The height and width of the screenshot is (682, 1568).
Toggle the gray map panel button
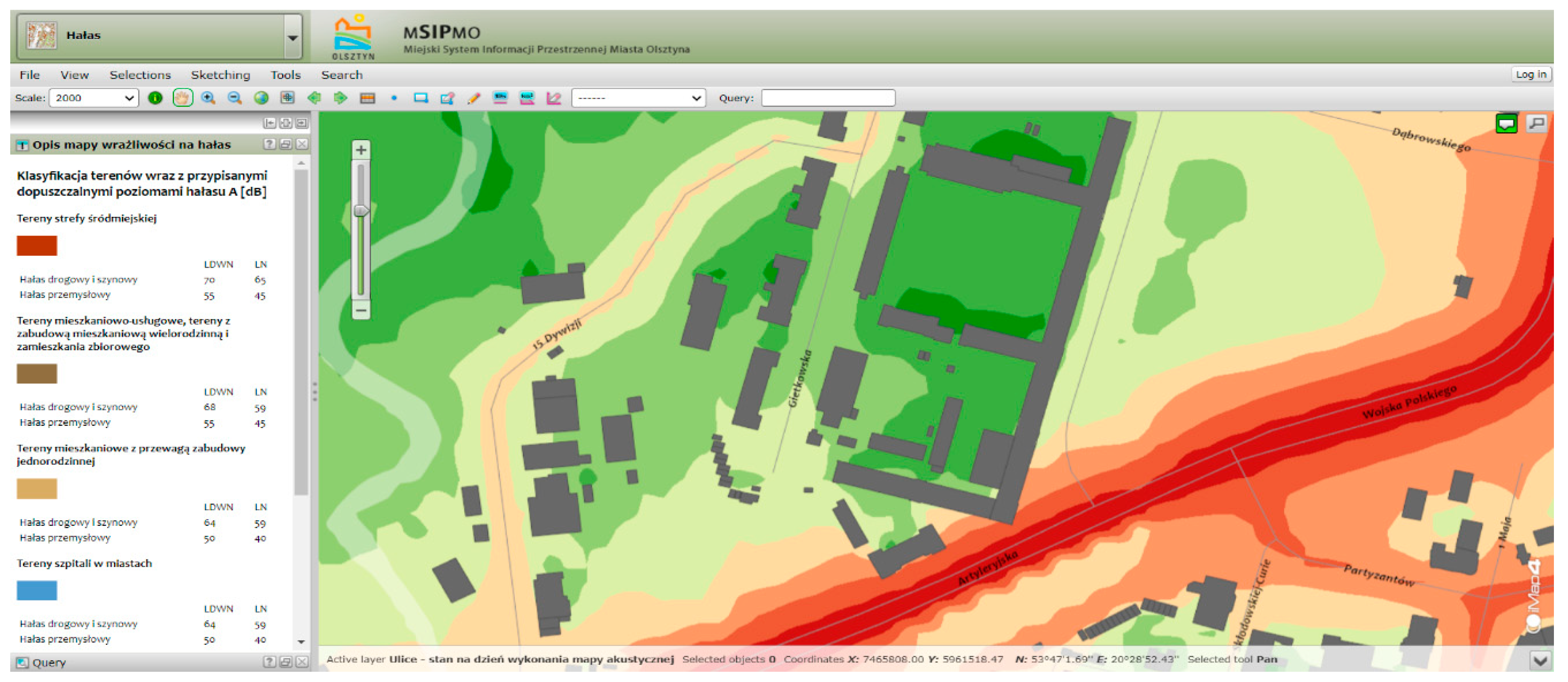1536,124
